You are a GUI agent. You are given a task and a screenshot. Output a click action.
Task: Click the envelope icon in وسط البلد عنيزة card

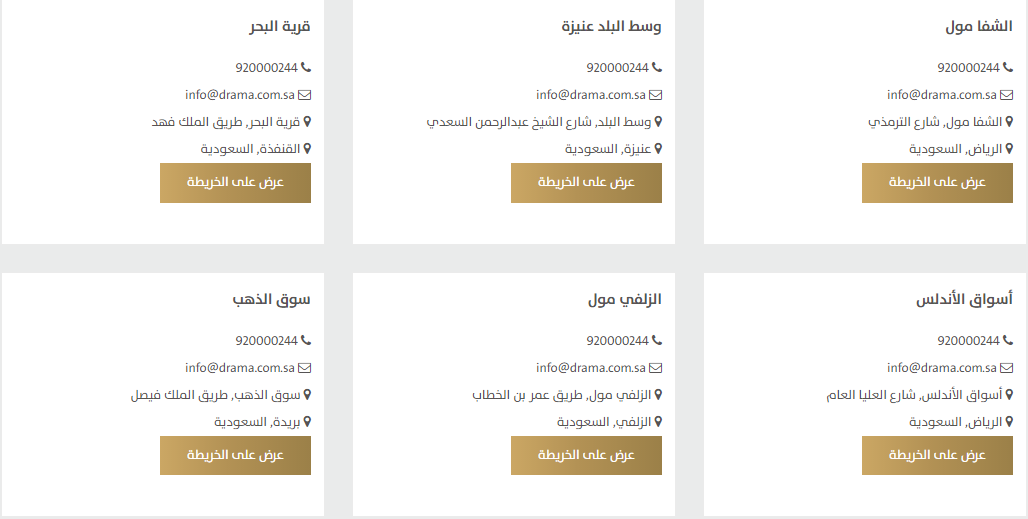656,95
